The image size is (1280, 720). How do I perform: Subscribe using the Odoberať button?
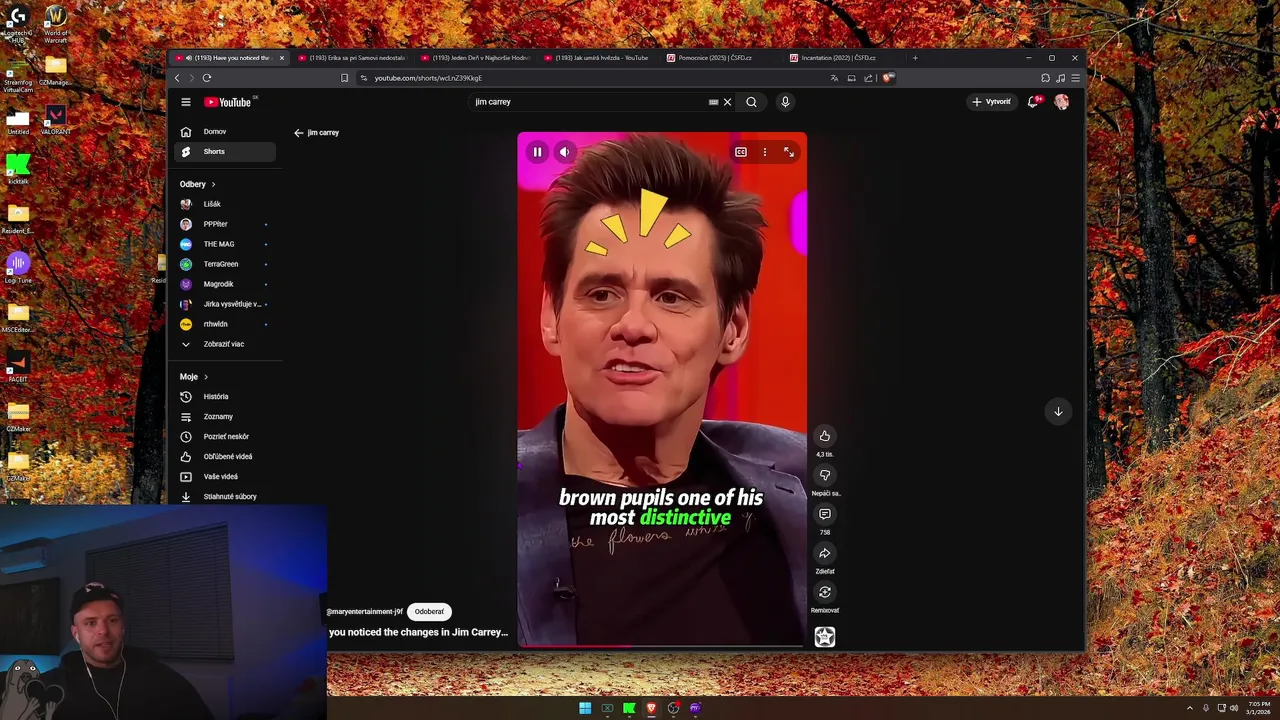(429, 611)
